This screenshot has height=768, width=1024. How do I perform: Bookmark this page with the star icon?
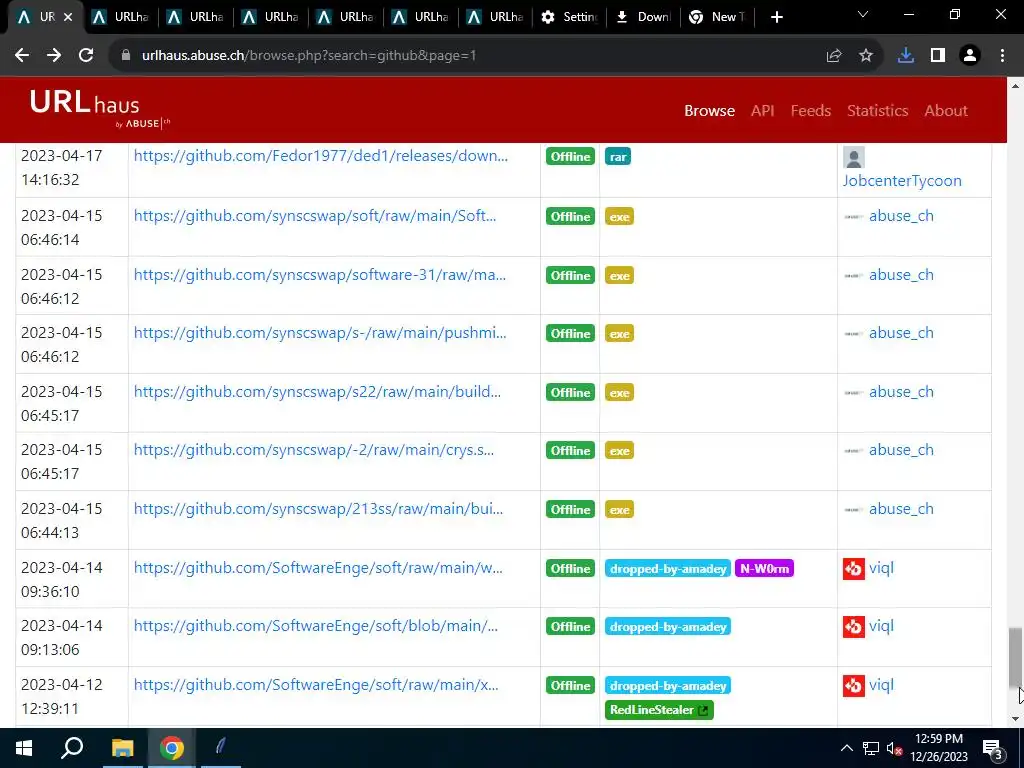pyautogui.click(x=865, y=56)
